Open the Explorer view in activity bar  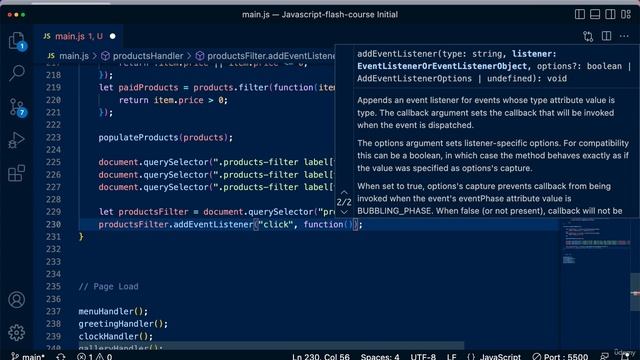pos(16,41)
